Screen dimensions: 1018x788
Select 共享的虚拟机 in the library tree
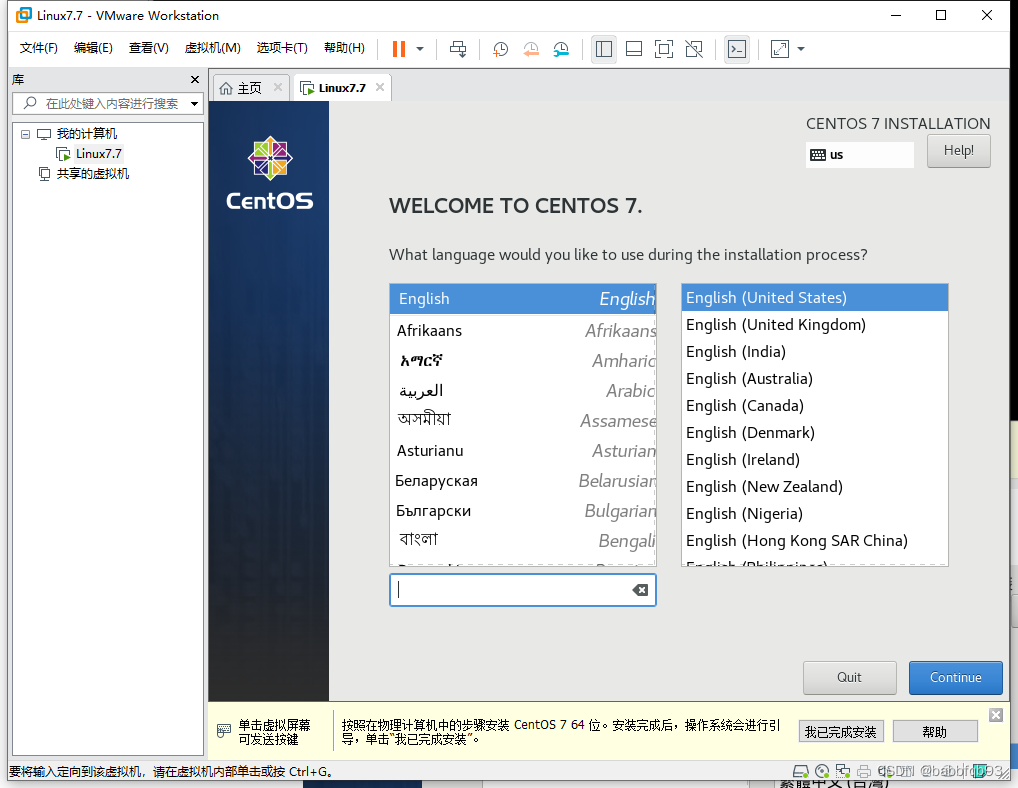[92, 174]
